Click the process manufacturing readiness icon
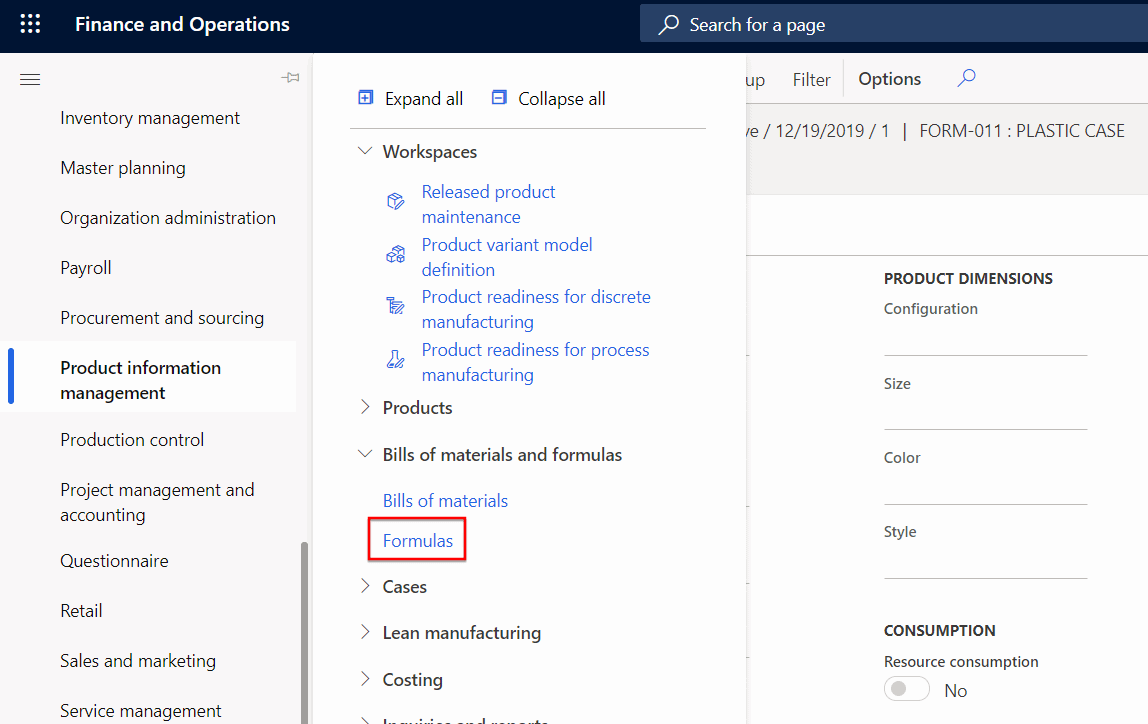Screen dimensions: 1148x724 click(395, 359)
